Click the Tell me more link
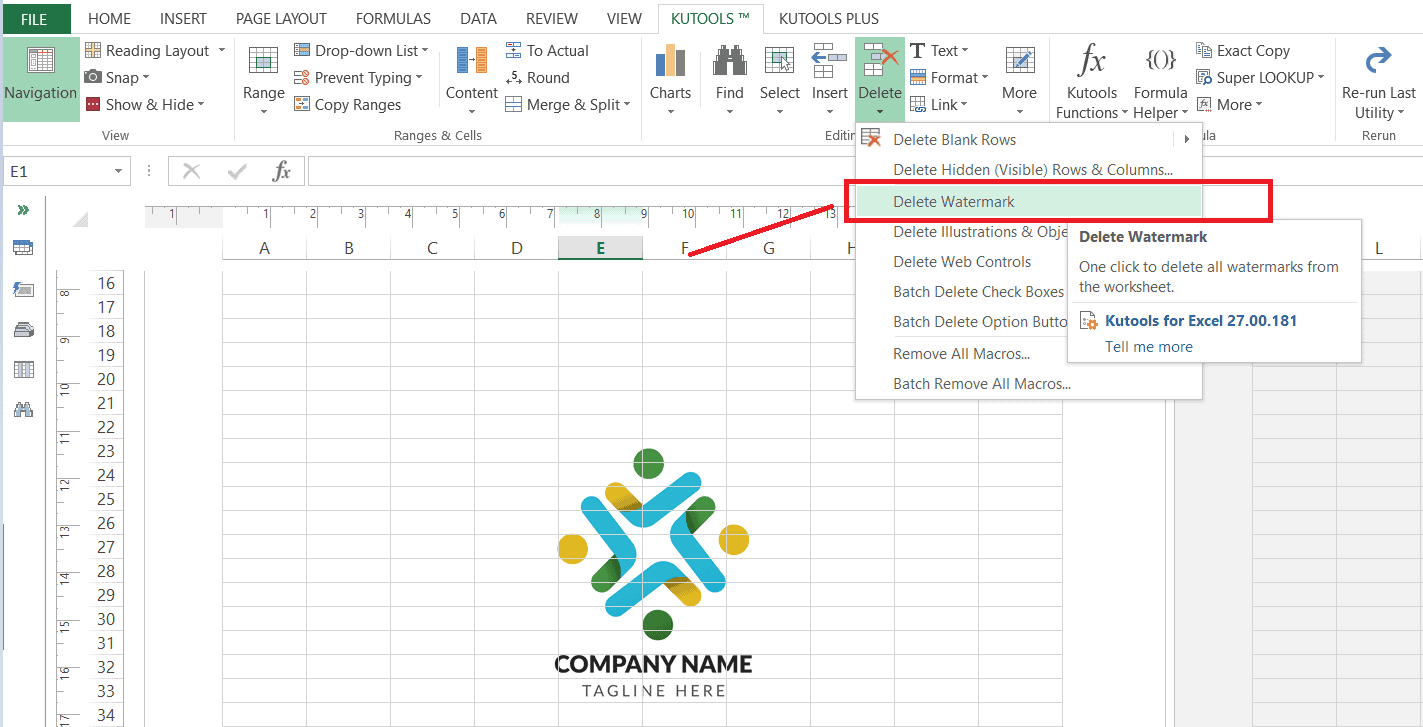Image resolution: width=1423 pixels, height=727 pixels. (1148, 346)
